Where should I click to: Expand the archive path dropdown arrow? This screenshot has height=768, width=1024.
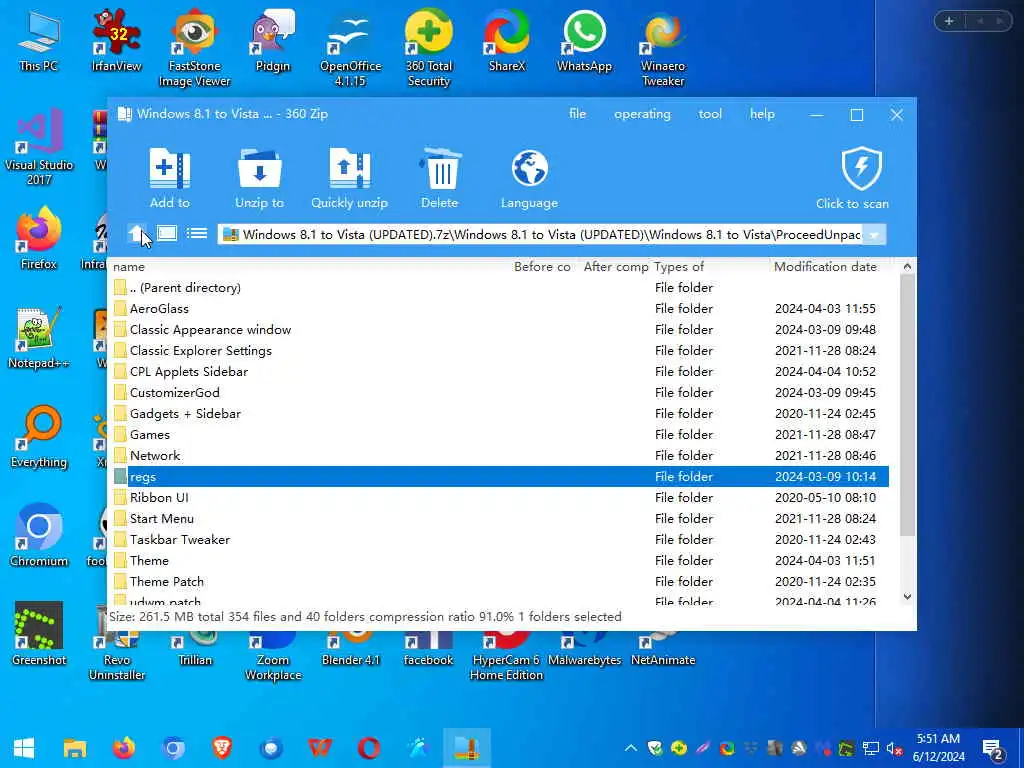click(874, 234)
